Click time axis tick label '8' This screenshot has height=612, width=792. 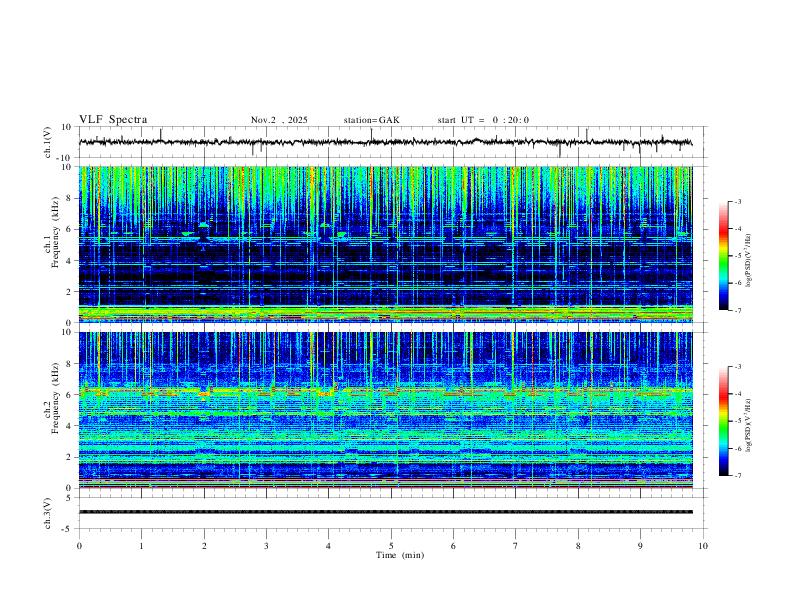point(578,546)
